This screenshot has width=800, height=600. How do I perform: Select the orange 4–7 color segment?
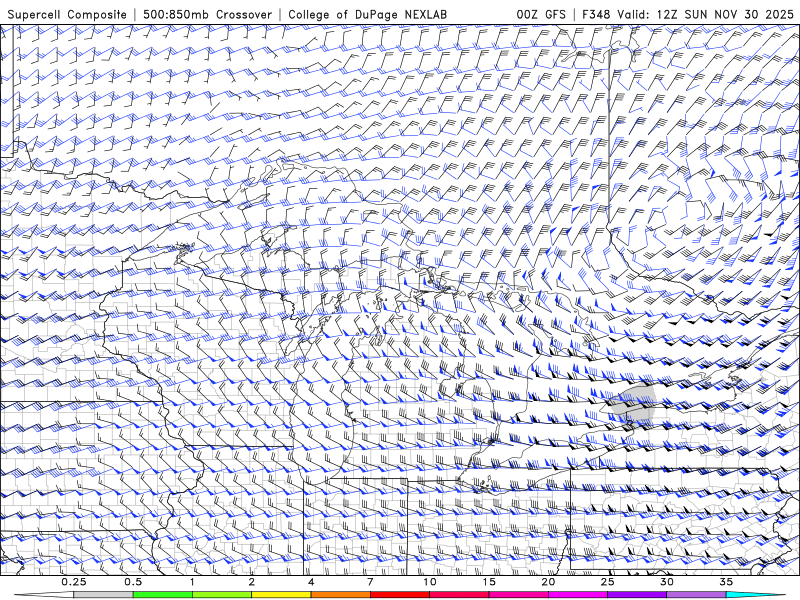340,595
